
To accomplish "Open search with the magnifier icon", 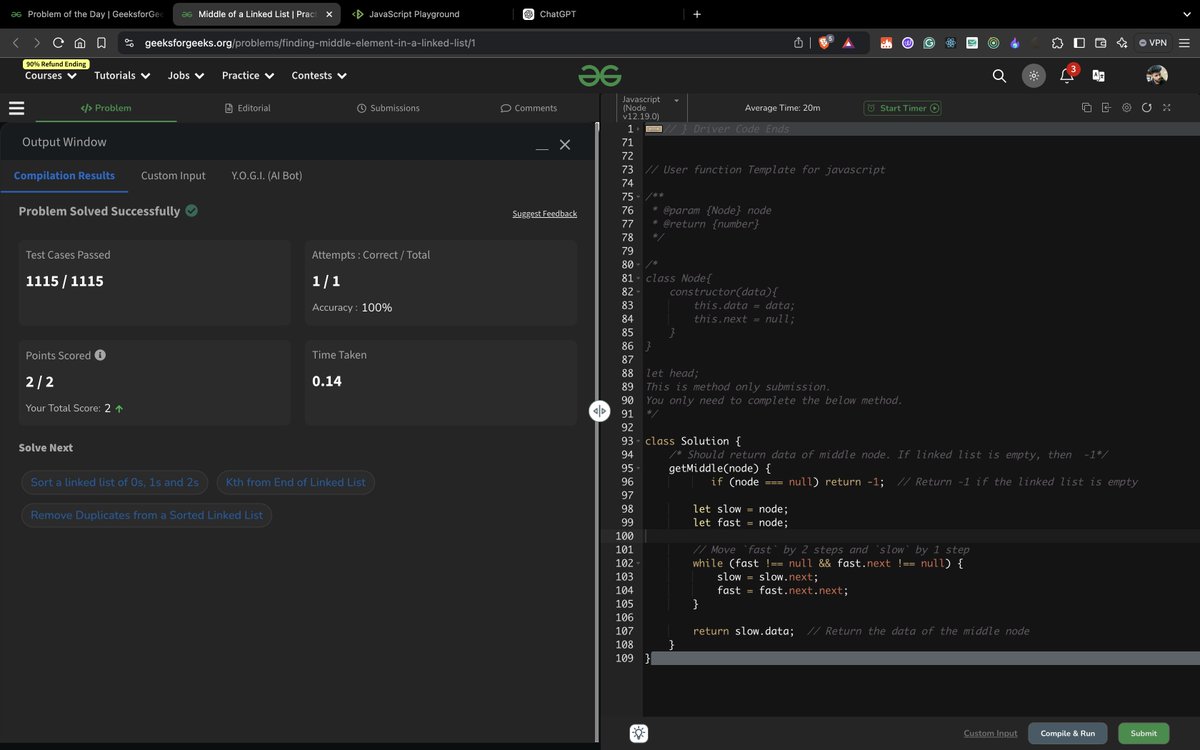I will coord(999,75).
